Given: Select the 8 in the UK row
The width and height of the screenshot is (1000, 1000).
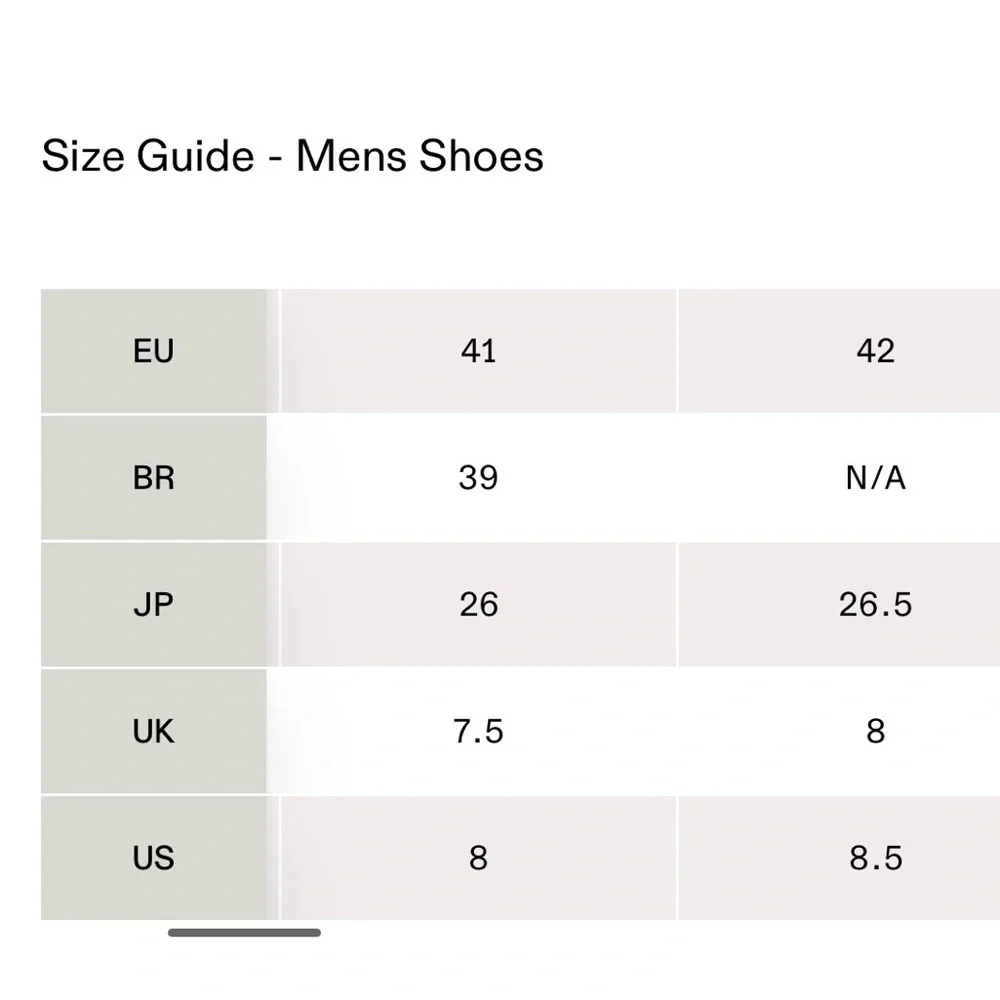Looking at the screenshot, I should (x=875, y=732).
